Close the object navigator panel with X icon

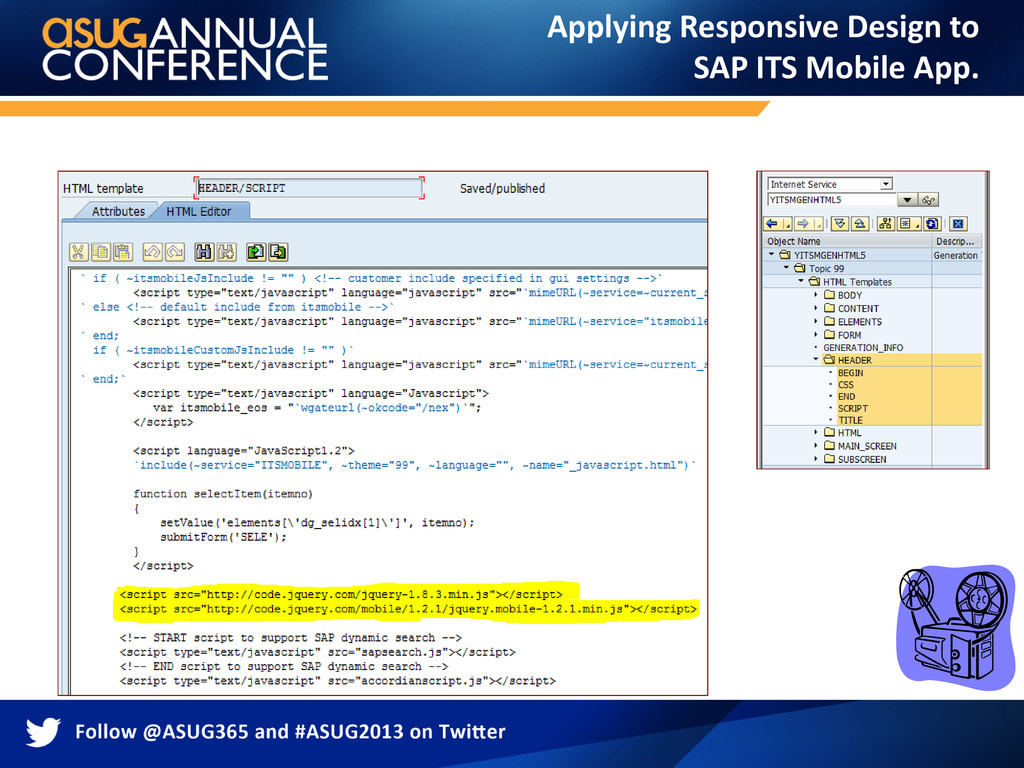pos(958,223)
